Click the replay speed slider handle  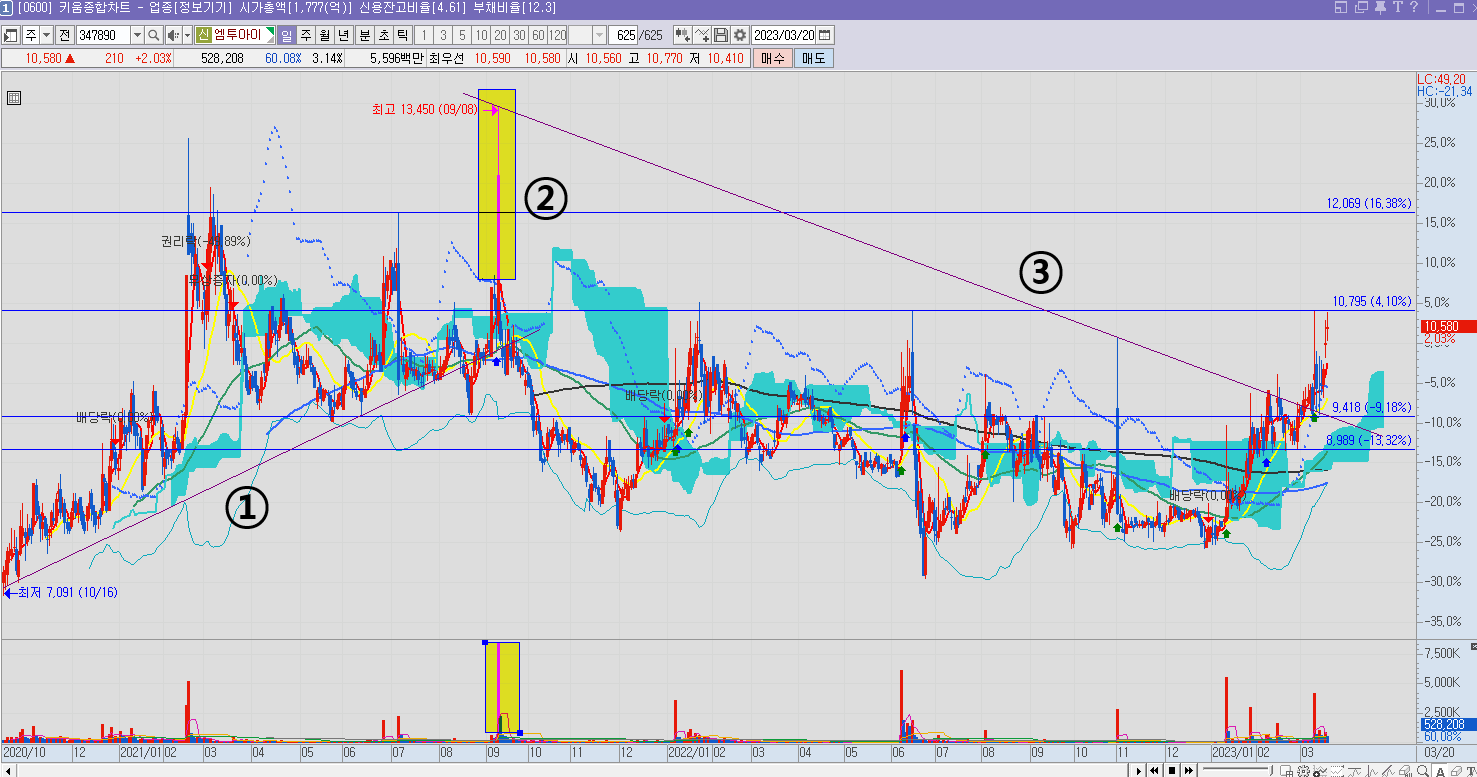[1271, 770]
